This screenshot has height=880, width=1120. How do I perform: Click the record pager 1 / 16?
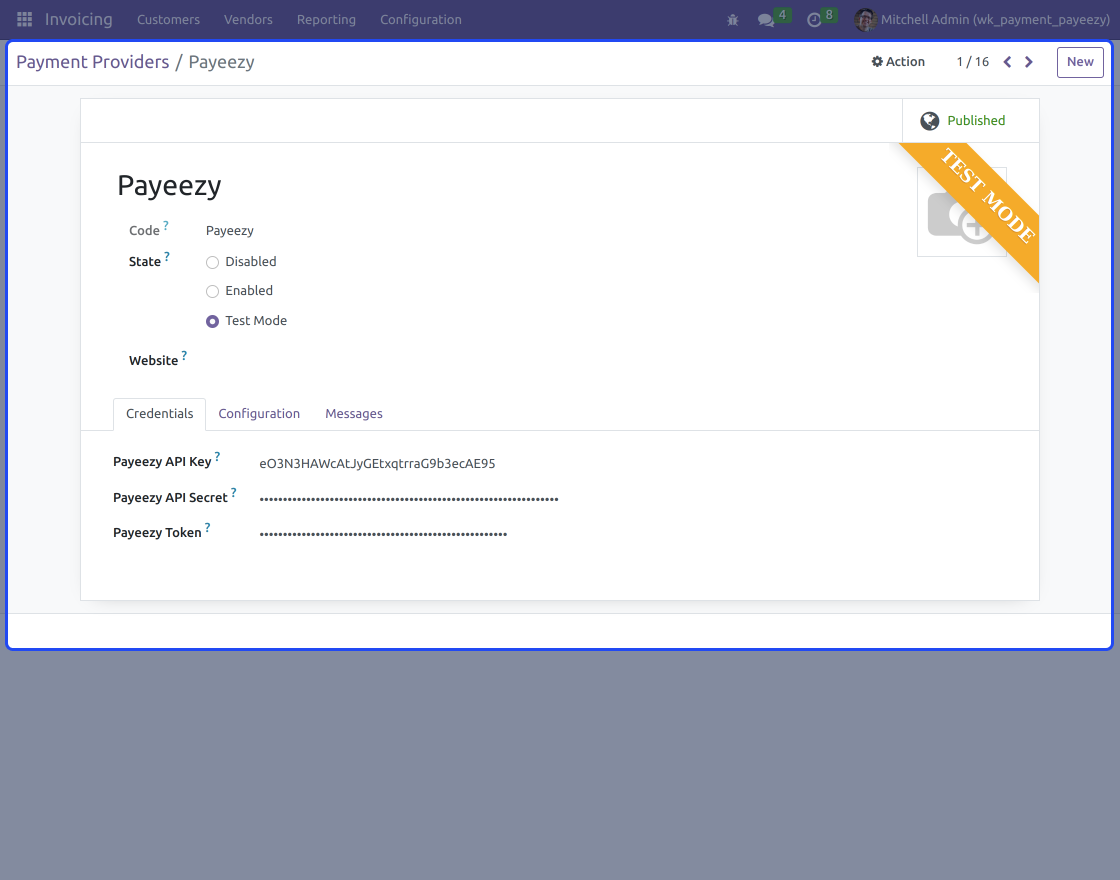(x=973, y=62)
